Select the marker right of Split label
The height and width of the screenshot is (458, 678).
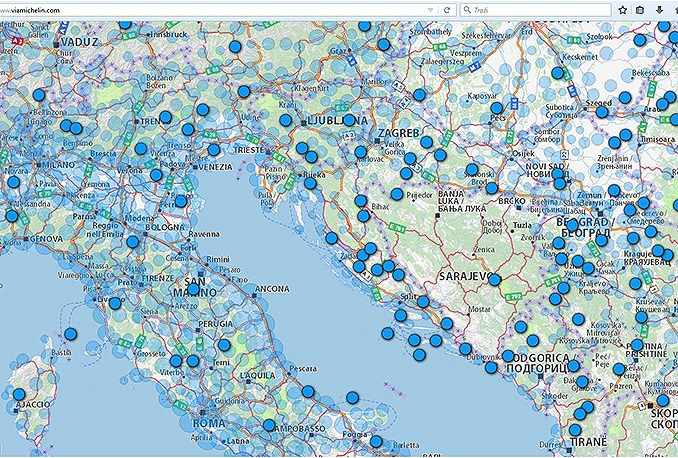point(423,301)
